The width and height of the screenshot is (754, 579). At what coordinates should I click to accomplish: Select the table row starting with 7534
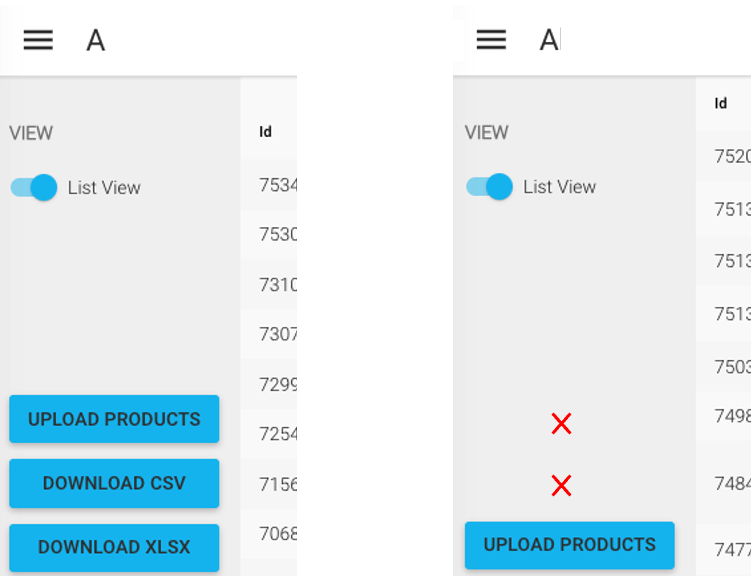click(277, 185)
